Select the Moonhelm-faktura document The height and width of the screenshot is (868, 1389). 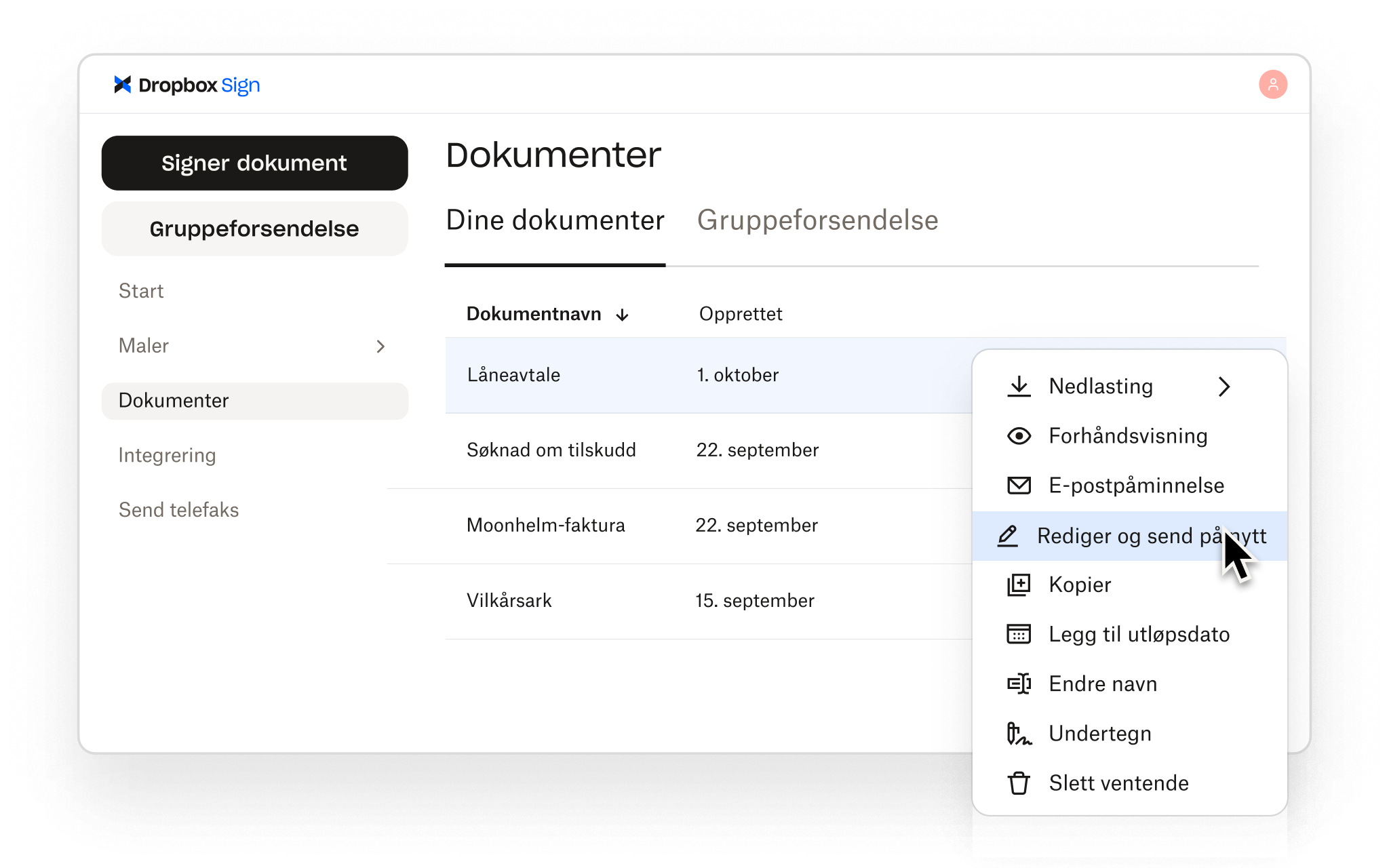(x=546, y=526)
